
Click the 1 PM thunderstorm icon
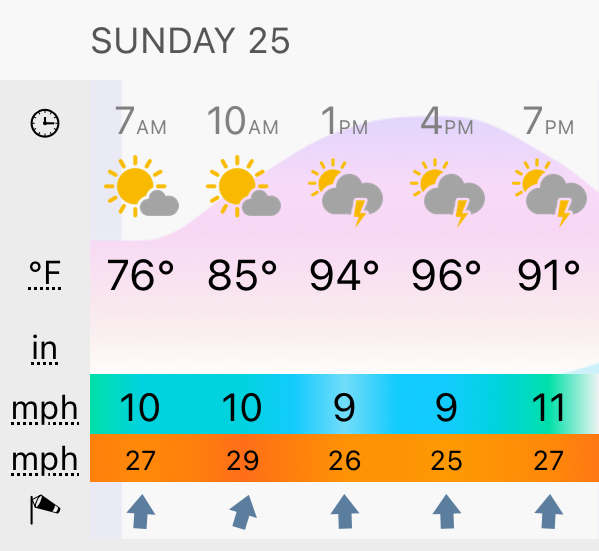345,192
